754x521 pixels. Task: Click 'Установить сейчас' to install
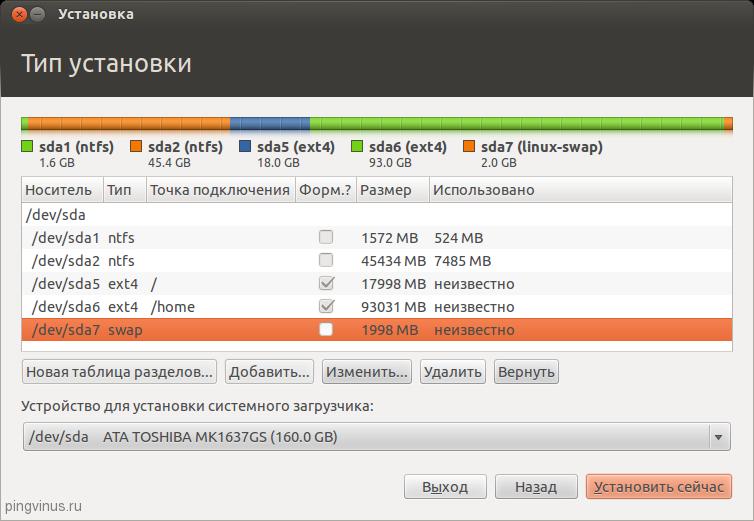pos(659,487)
